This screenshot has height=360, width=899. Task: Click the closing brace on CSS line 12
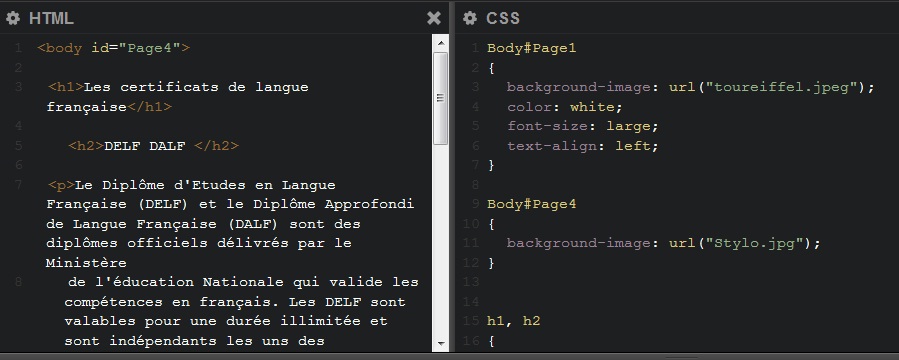point(491,263)
